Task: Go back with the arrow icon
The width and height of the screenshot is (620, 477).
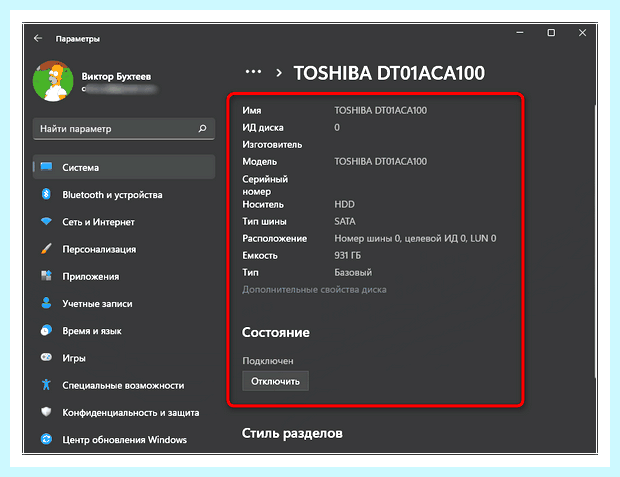Action: [38, 38]
